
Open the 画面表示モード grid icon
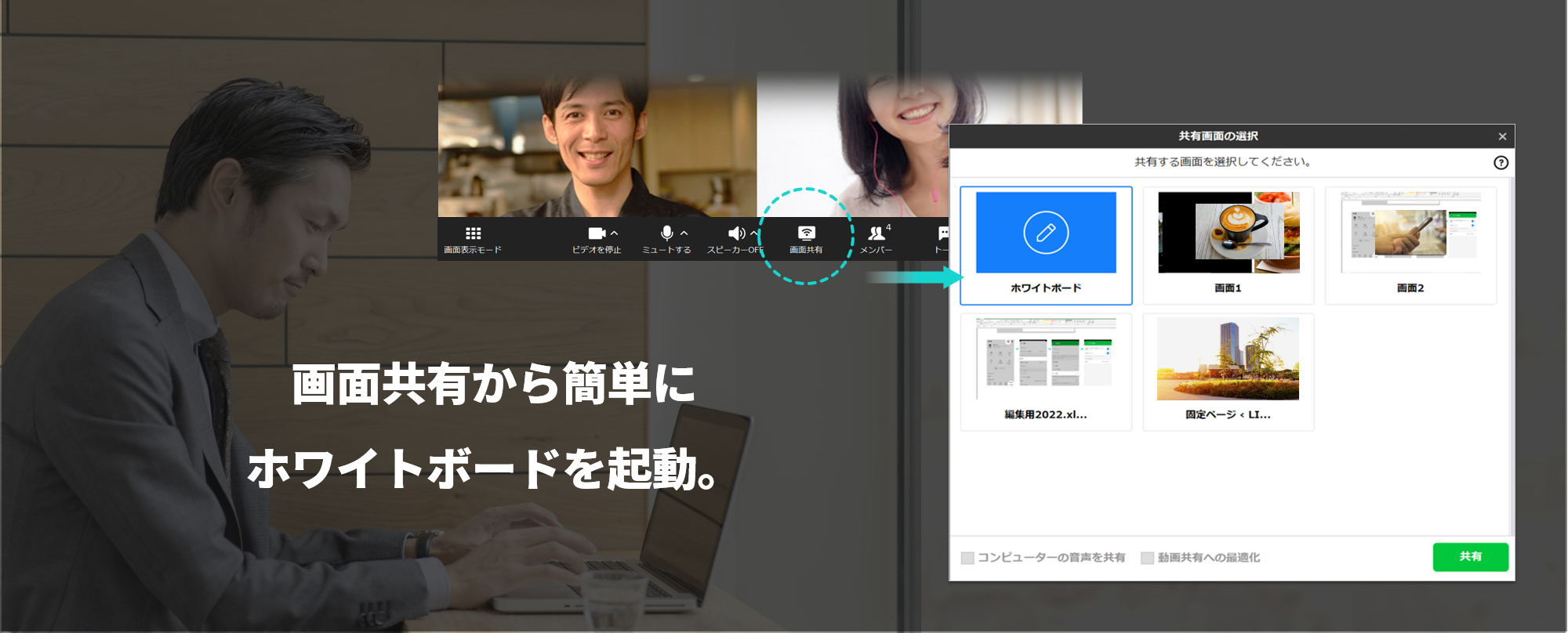(473, 233)
